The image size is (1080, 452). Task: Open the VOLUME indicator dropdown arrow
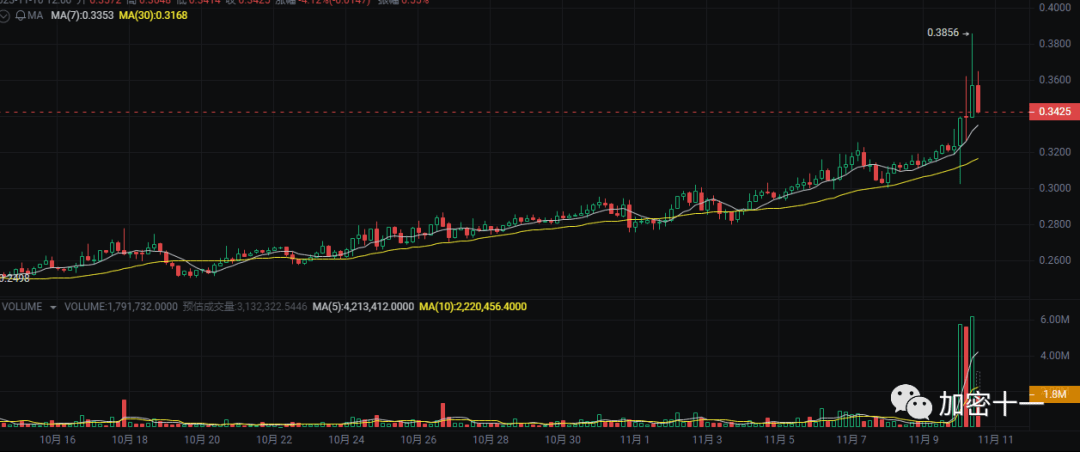tap(53, 307)
